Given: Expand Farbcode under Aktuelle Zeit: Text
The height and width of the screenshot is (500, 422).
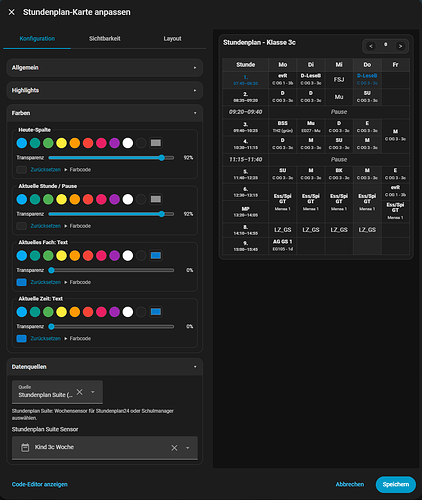Looking at the screenshot, I should click(x=78, y=339).
